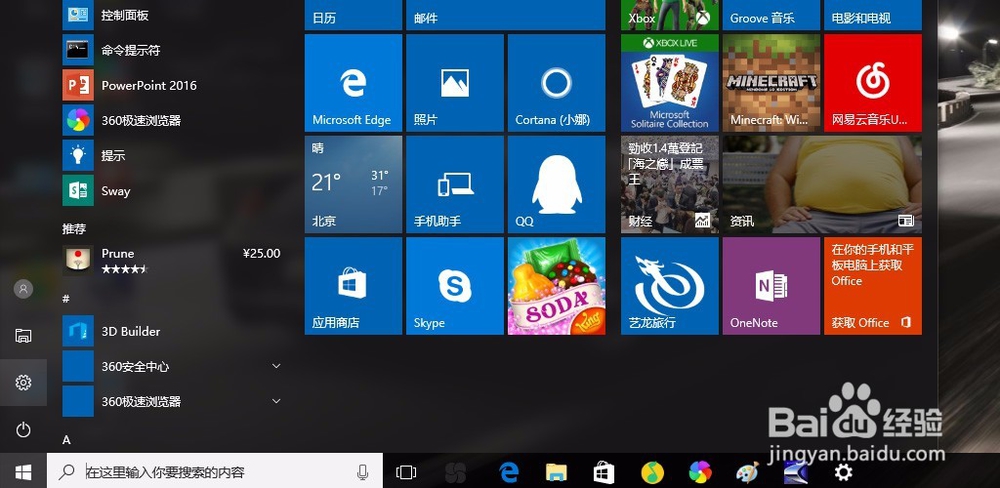Open the user account icon
The width and height of the screenshot is (1000, 488).
[x=23, y=289]
